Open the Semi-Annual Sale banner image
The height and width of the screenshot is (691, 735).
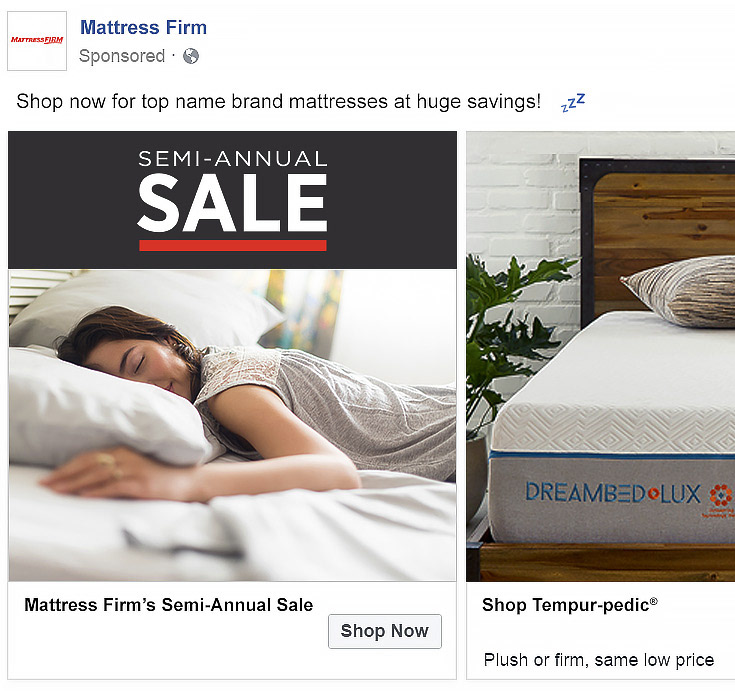232,200
